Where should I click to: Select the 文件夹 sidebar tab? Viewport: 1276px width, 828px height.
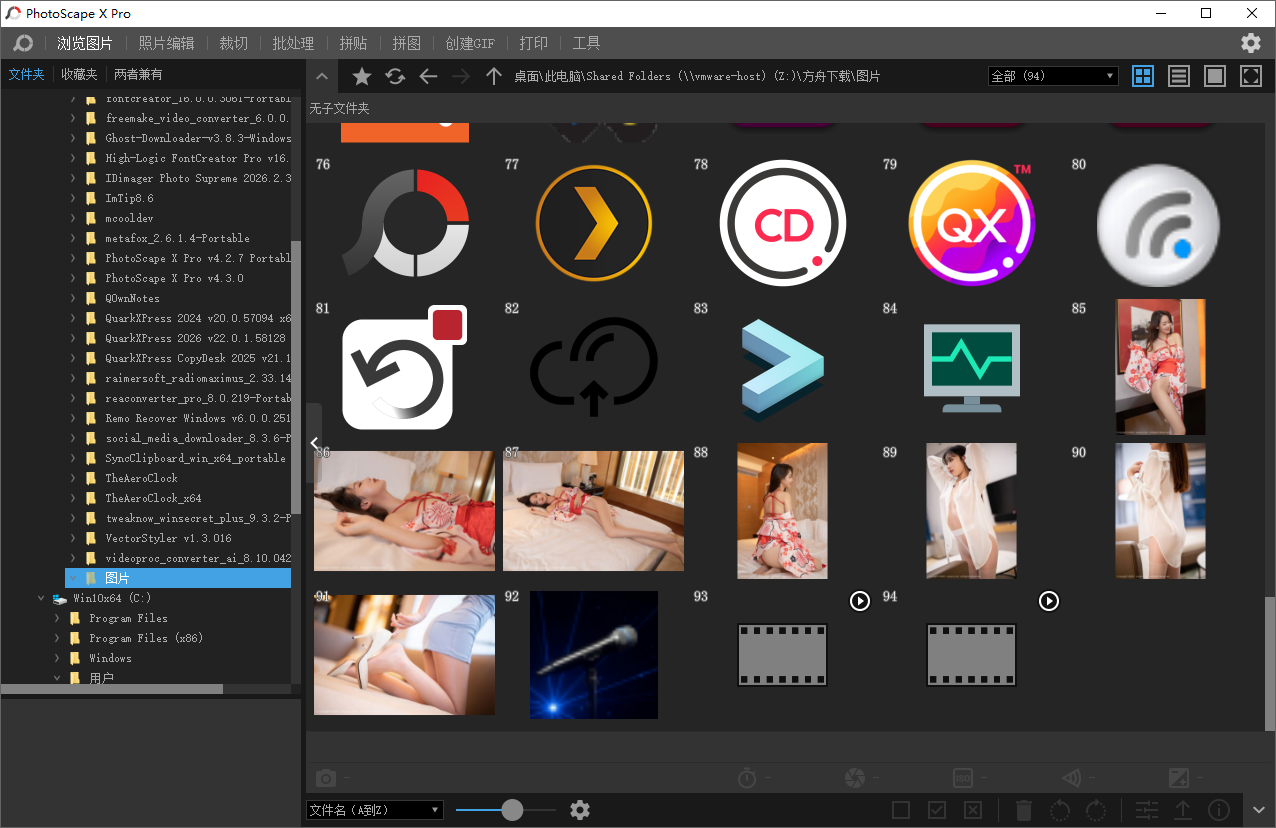(27, 74)
